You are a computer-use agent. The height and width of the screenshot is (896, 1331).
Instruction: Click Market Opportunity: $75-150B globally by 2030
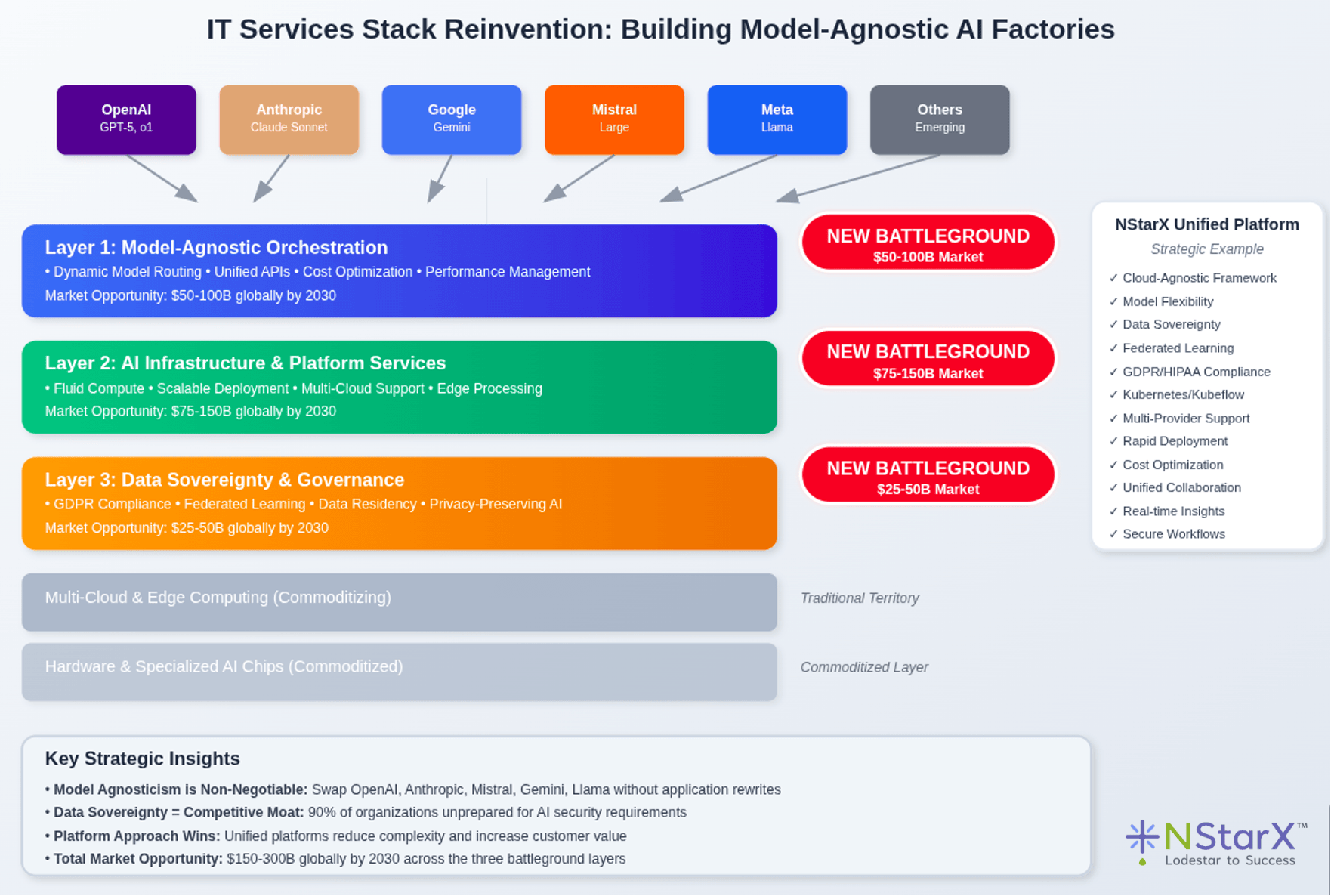[x=190, y=411]
